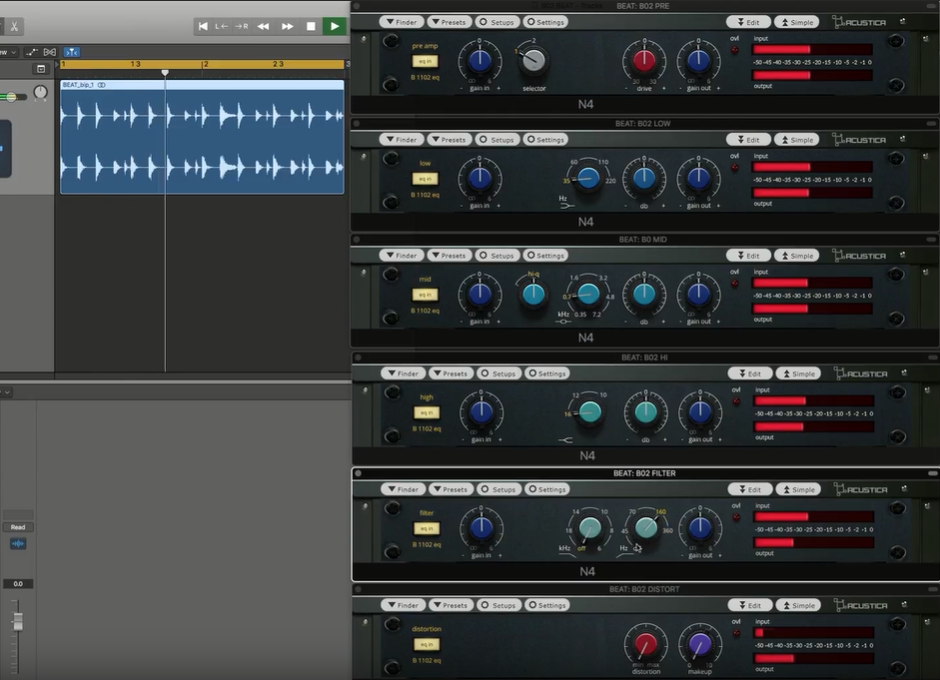The width and height of the screenshot is (940, 680).
Task: Open Settings in the B02 FILTER plugin
Action: point(547,489)
